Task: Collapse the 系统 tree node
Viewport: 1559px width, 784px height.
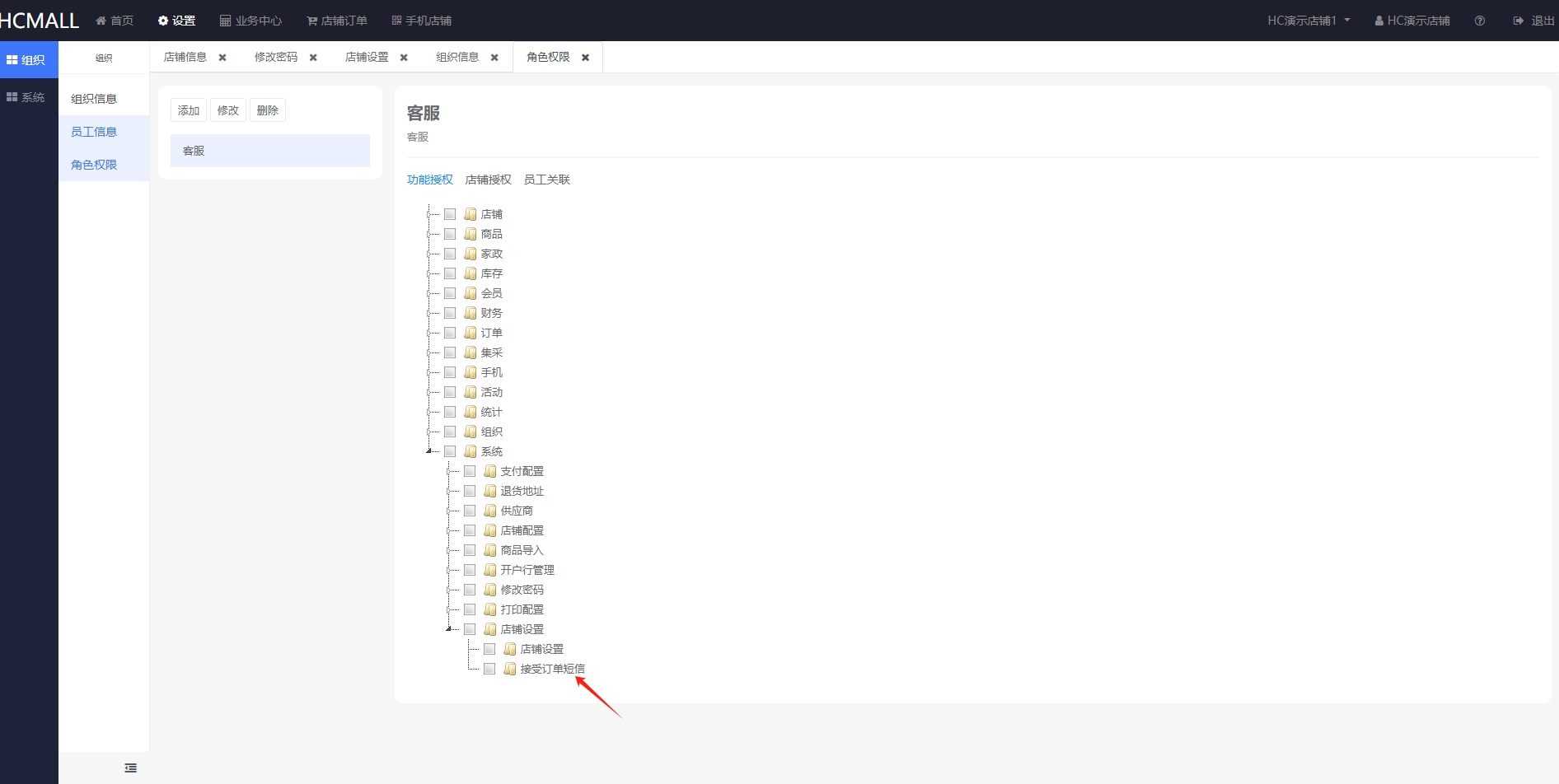Action: tap(428, 451)
